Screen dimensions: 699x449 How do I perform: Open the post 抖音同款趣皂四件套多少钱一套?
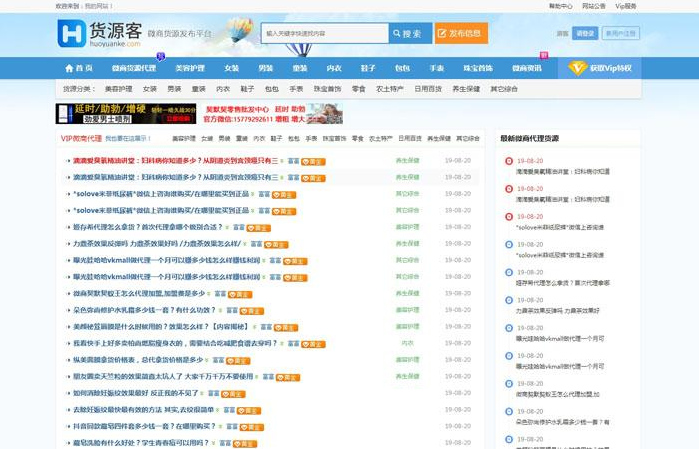(144, 426)
